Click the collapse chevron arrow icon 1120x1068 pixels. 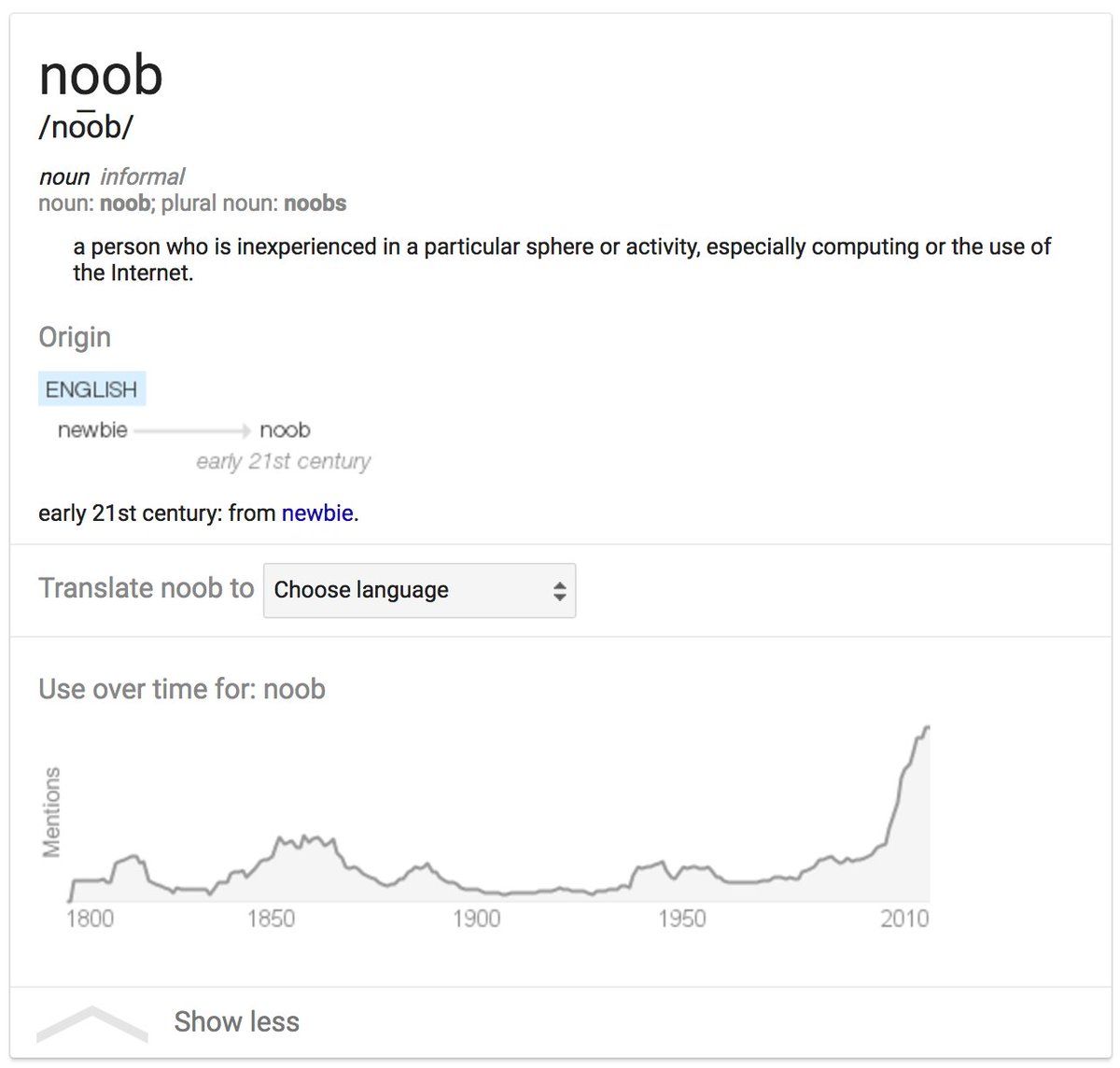click(x=91, y=1023)
